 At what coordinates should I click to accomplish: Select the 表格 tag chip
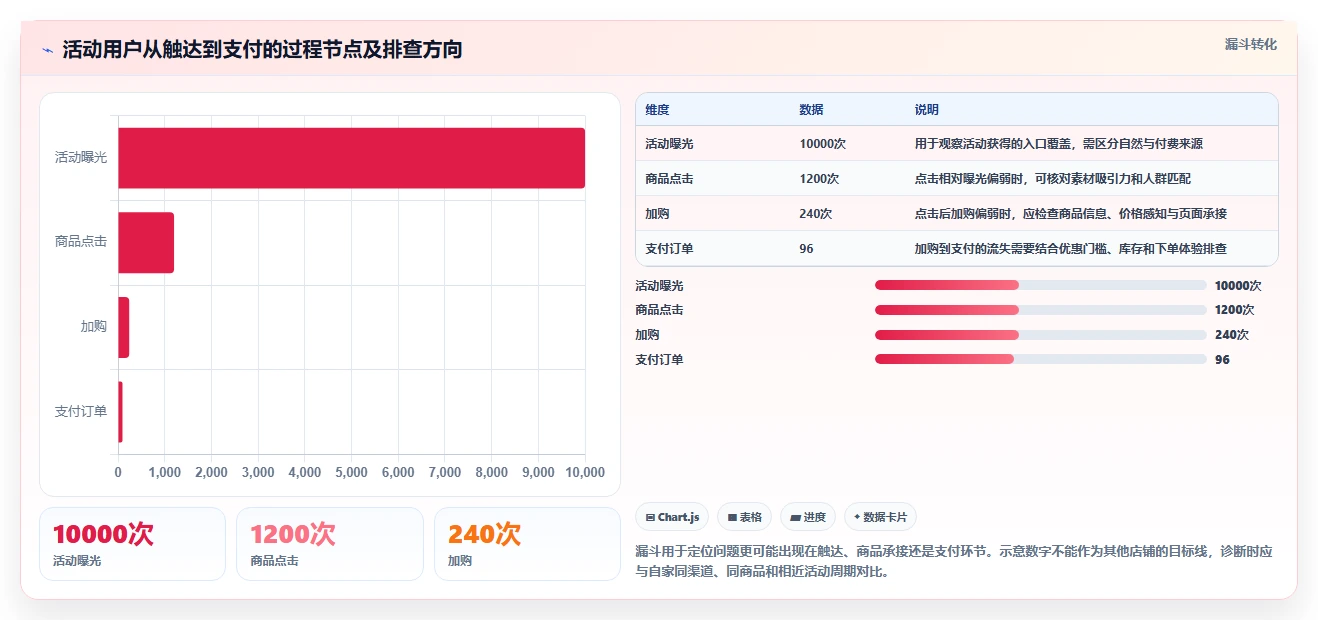[745, 517]
